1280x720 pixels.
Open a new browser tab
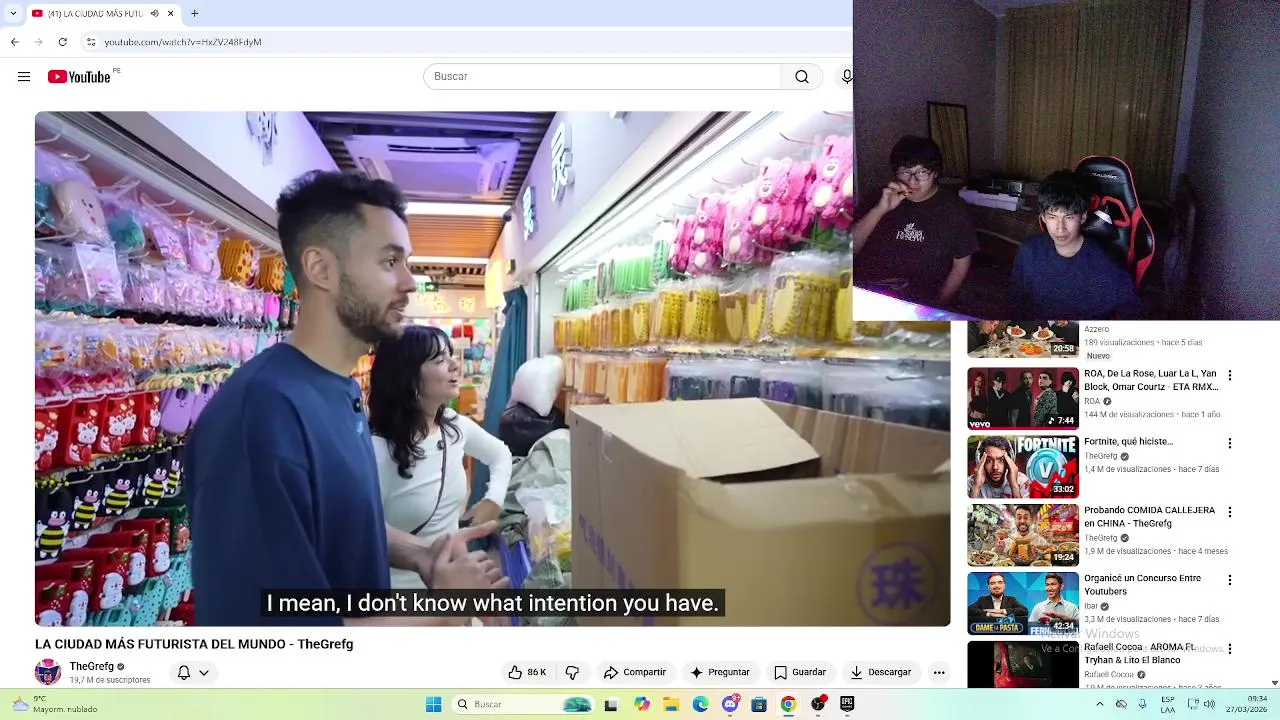tap(195, 13)
